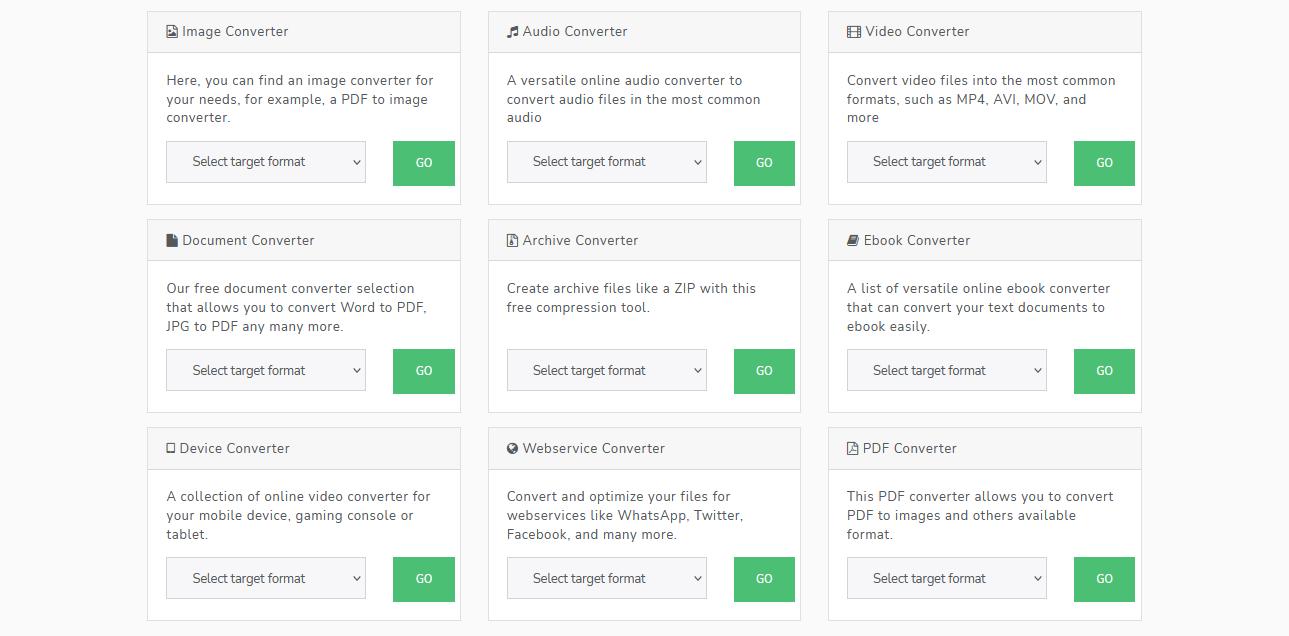Click the PDF Converter document icon
This screenshot has width=1289, height=636.
(x=851, y=448)
